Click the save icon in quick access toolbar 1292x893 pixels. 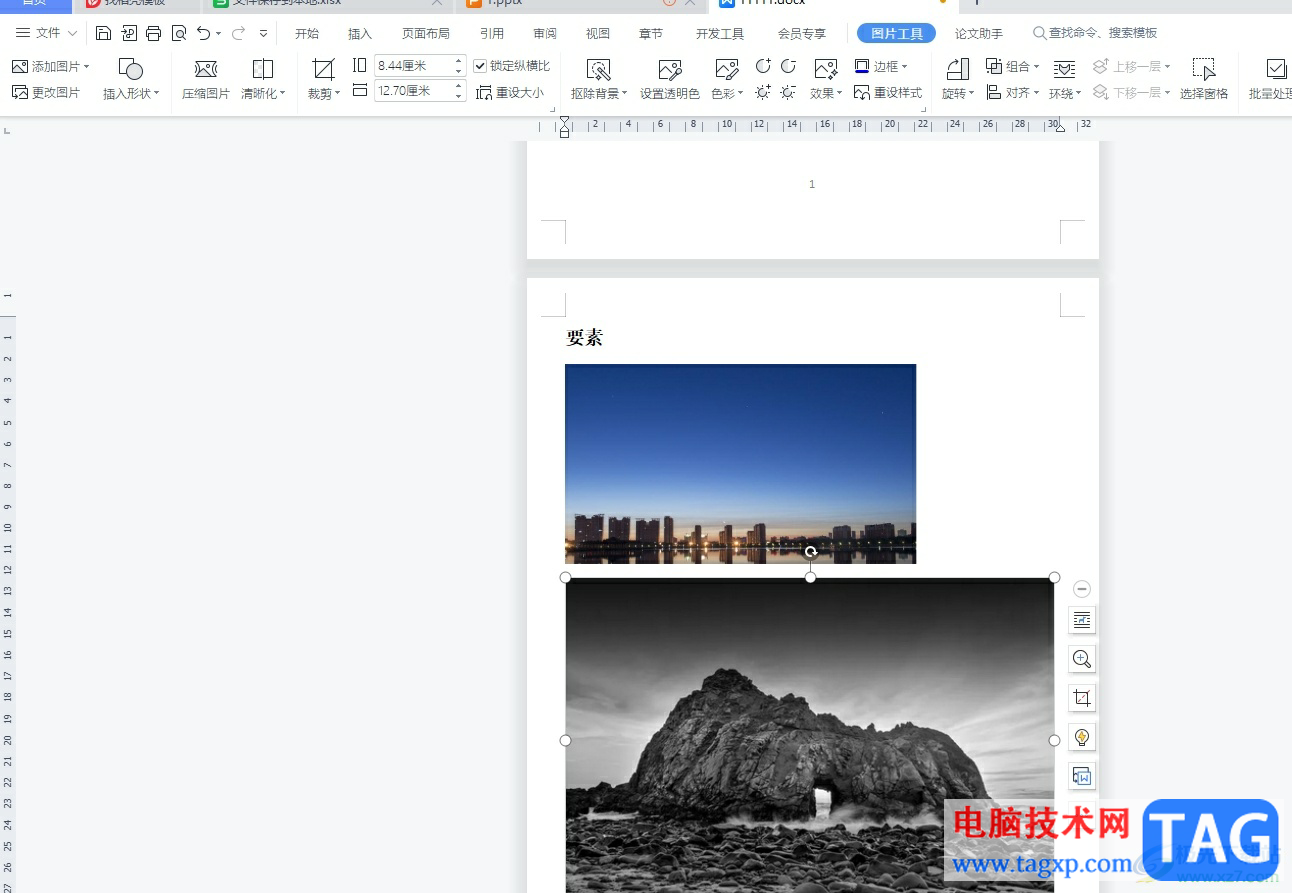tap(103, 34)
